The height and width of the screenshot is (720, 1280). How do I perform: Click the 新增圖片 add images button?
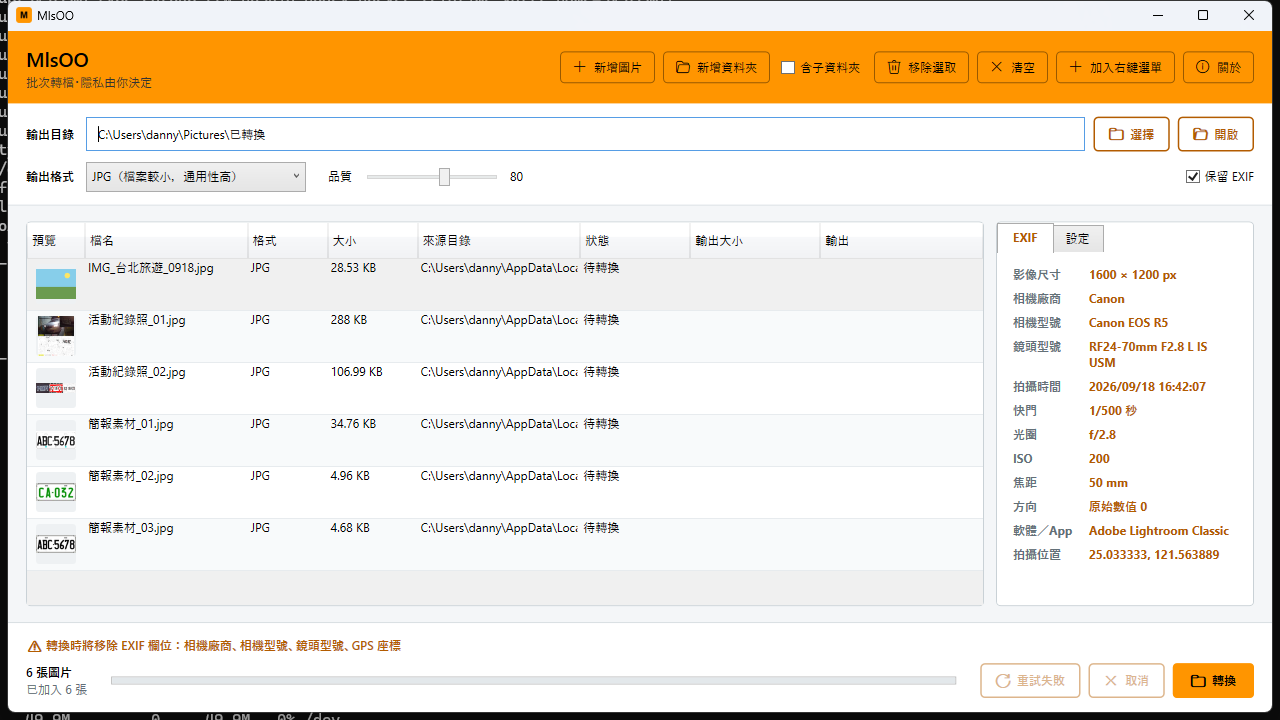click(x=607, y=68)
